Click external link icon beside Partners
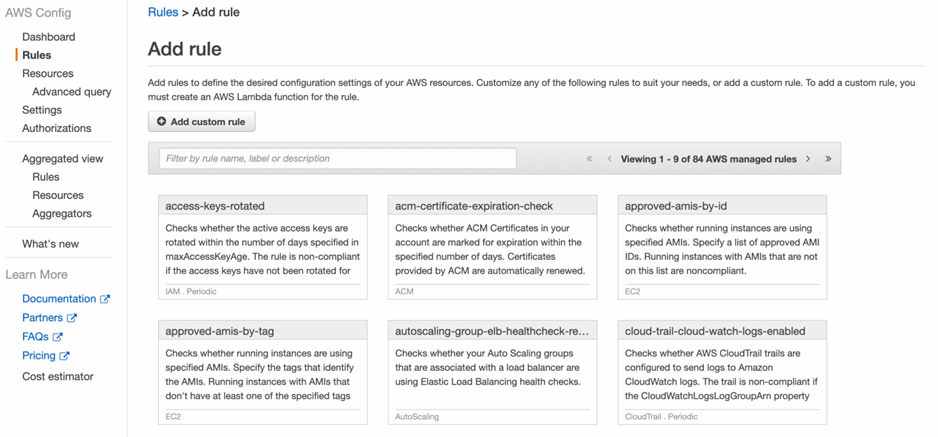 click(x=72, y=318)
